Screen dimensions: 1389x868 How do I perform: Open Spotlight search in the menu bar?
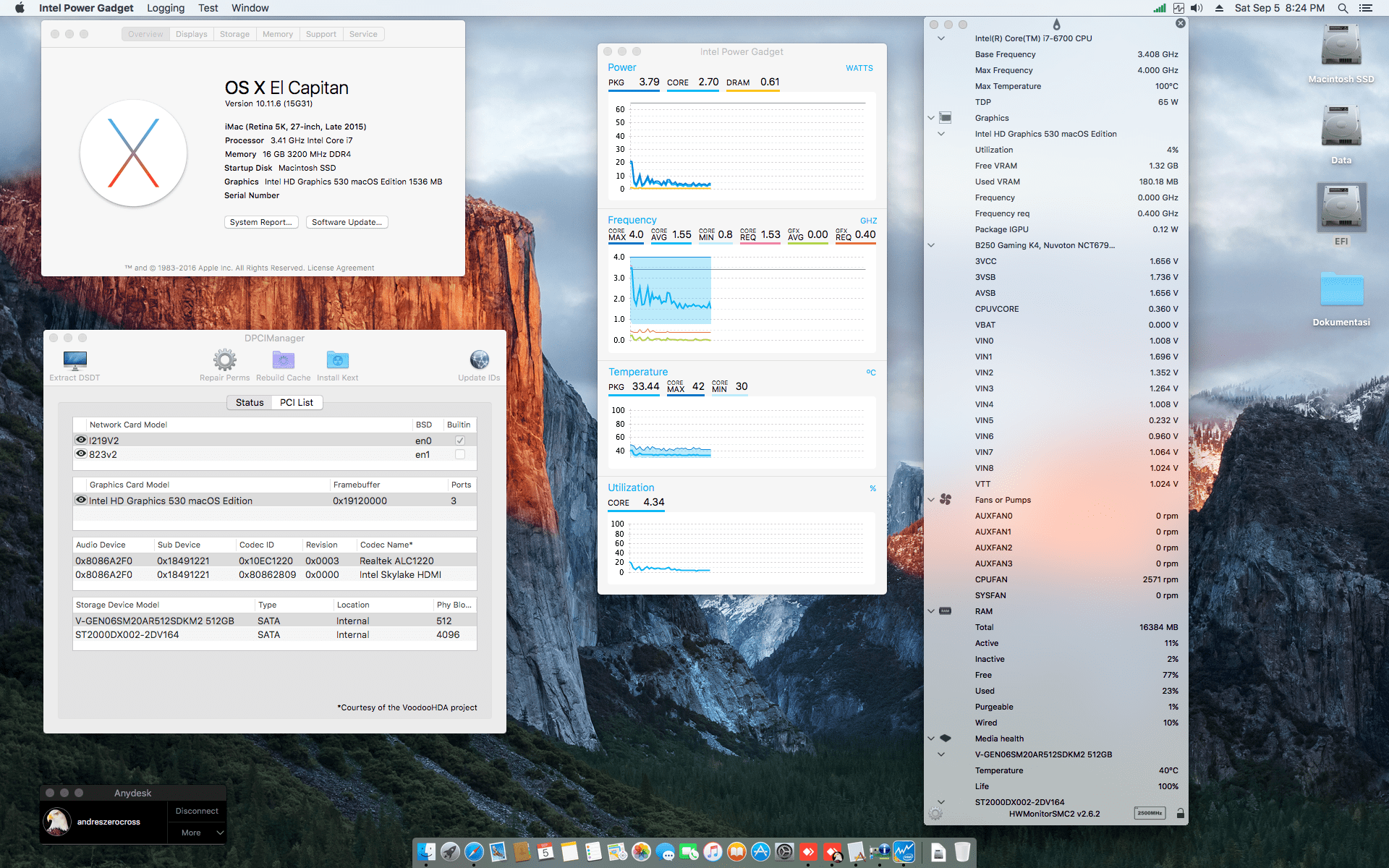click(x=1343, y=8)
